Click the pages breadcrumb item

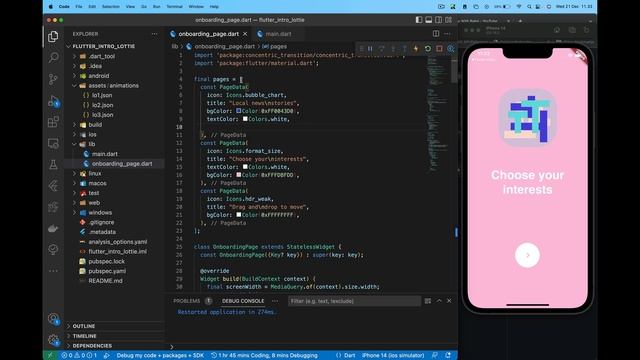[278, 47]
